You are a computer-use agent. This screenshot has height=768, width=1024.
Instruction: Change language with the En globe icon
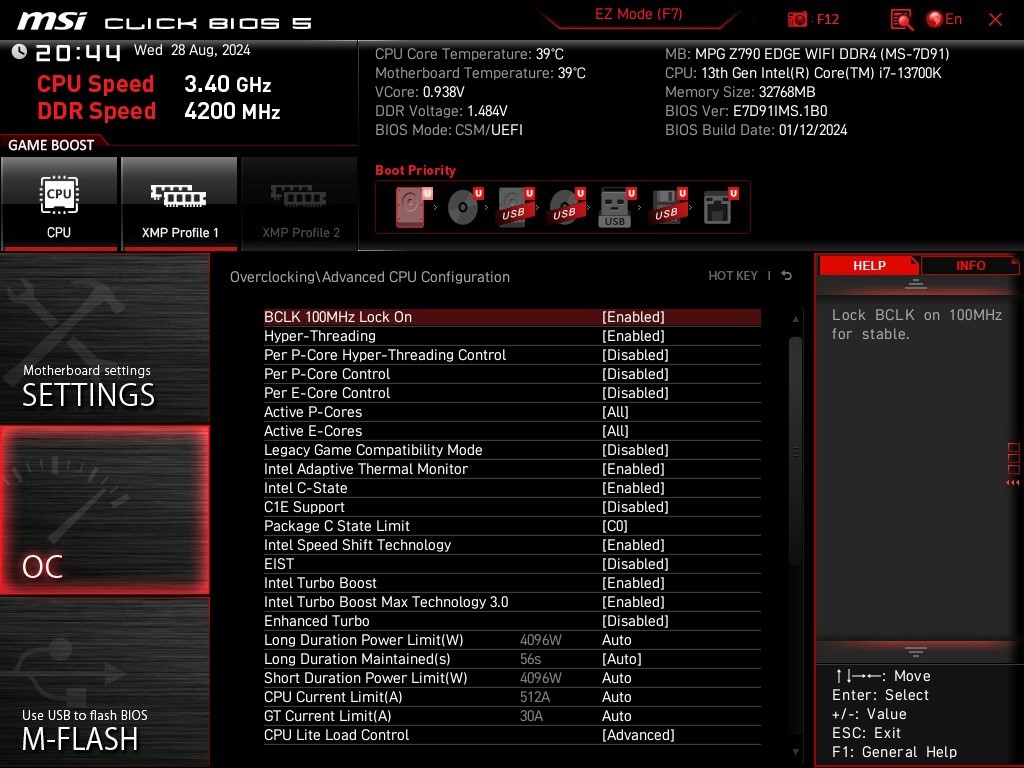coord(944,20)
